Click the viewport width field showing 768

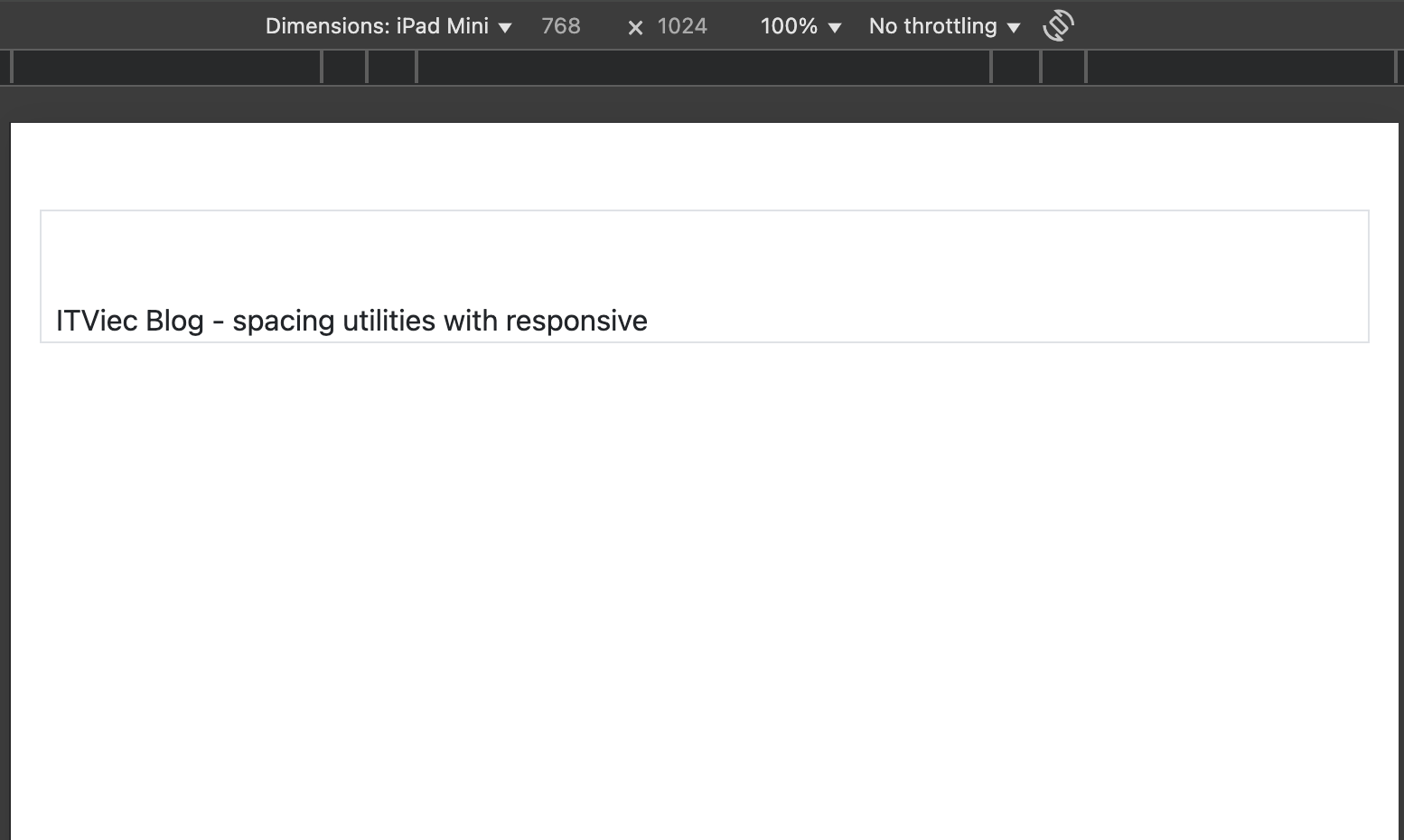pyautogui.click(x=562, y=26)
